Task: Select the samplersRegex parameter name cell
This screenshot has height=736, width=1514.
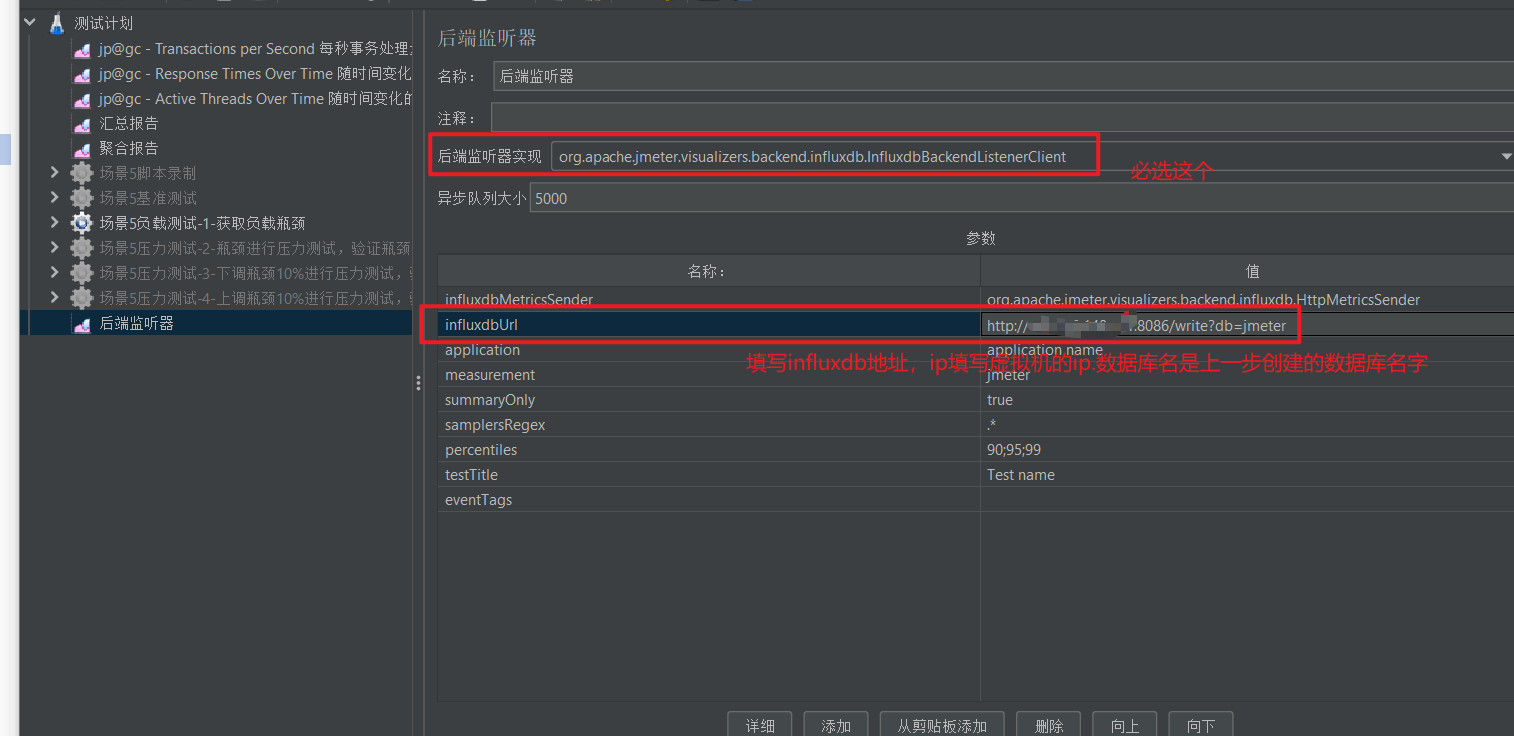Action: pos(709,425)
